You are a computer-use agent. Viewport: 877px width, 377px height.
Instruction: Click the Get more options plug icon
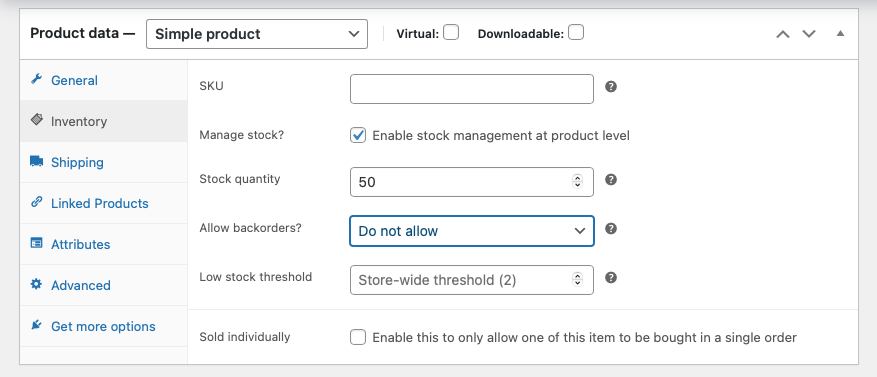pyautogui.click(x=36, y=325)
